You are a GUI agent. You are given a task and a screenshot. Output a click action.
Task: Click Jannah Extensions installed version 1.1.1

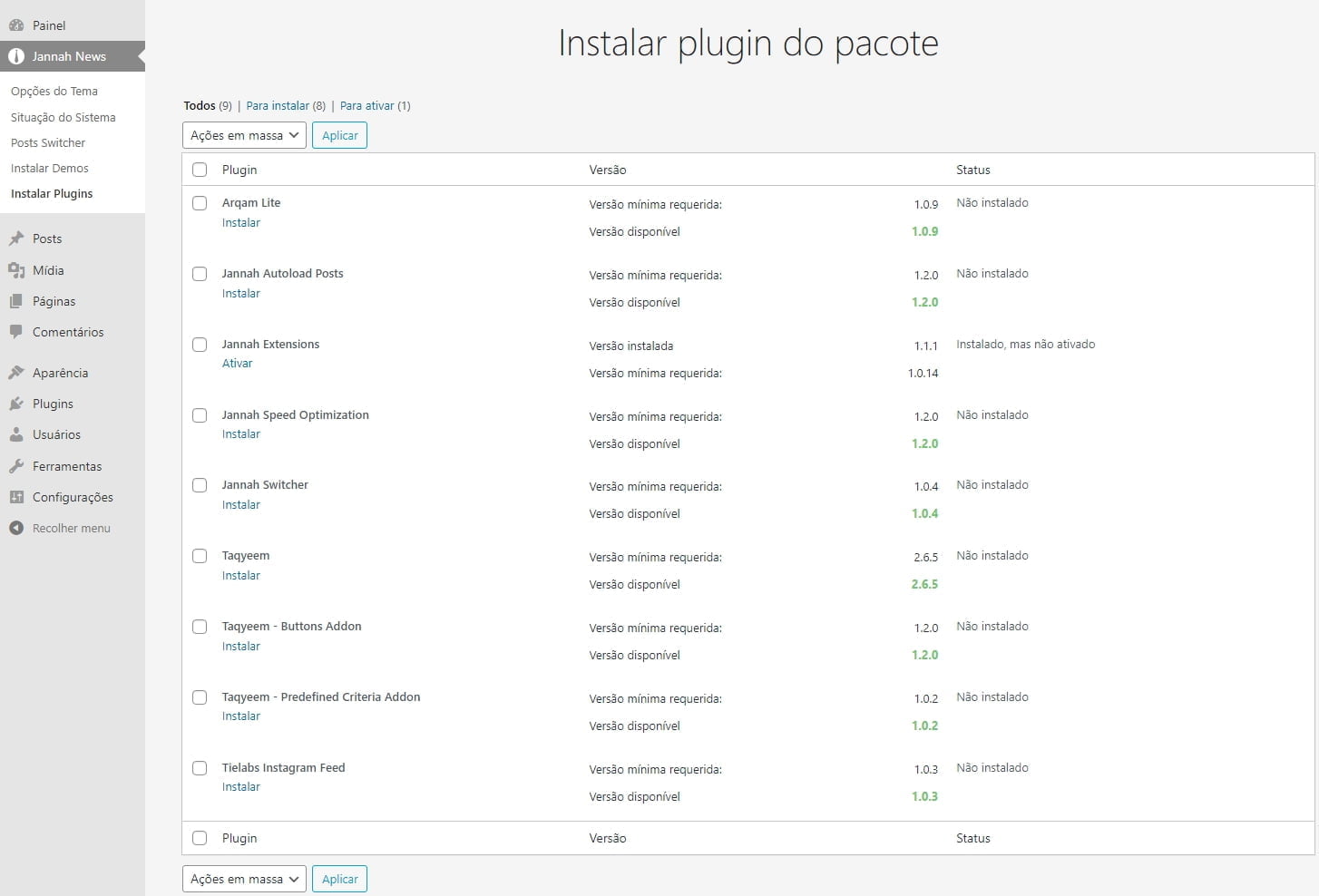[x=926, y=346]
